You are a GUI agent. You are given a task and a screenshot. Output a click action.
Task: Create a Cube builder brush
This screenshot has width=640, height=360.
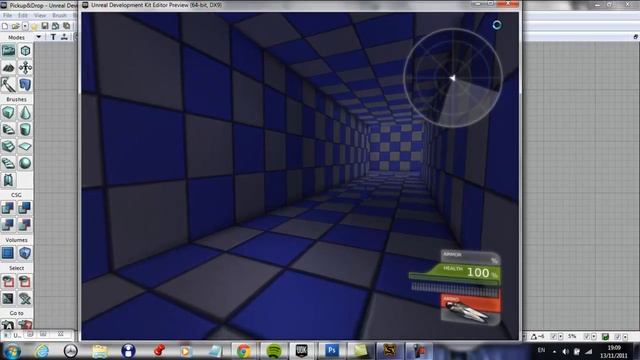8,113
